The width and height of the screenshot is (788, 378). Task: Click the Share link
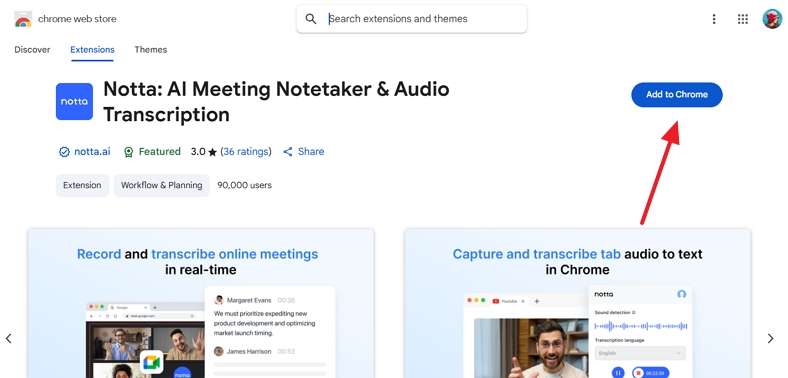coord(304,152)
